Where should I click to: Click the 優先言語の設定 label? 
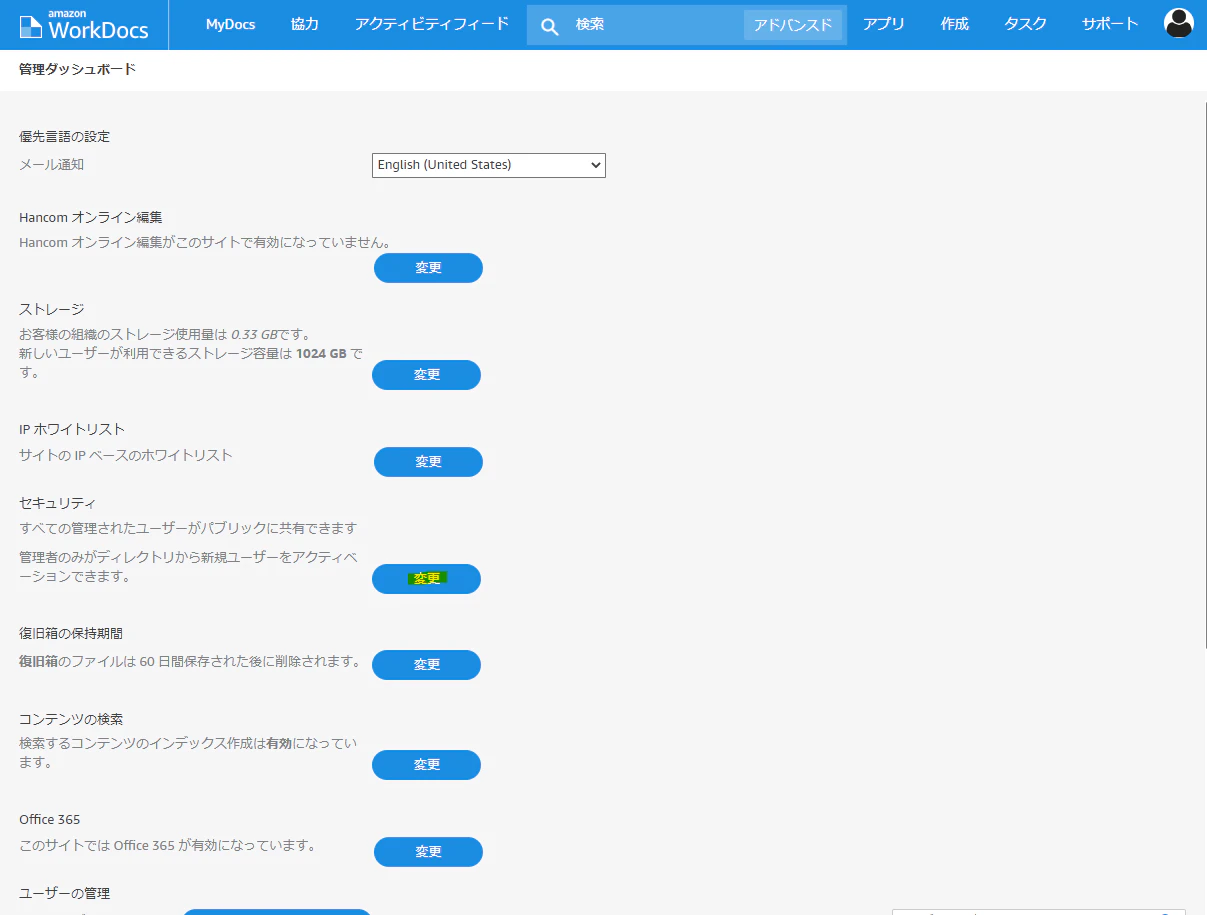(65, 136)
